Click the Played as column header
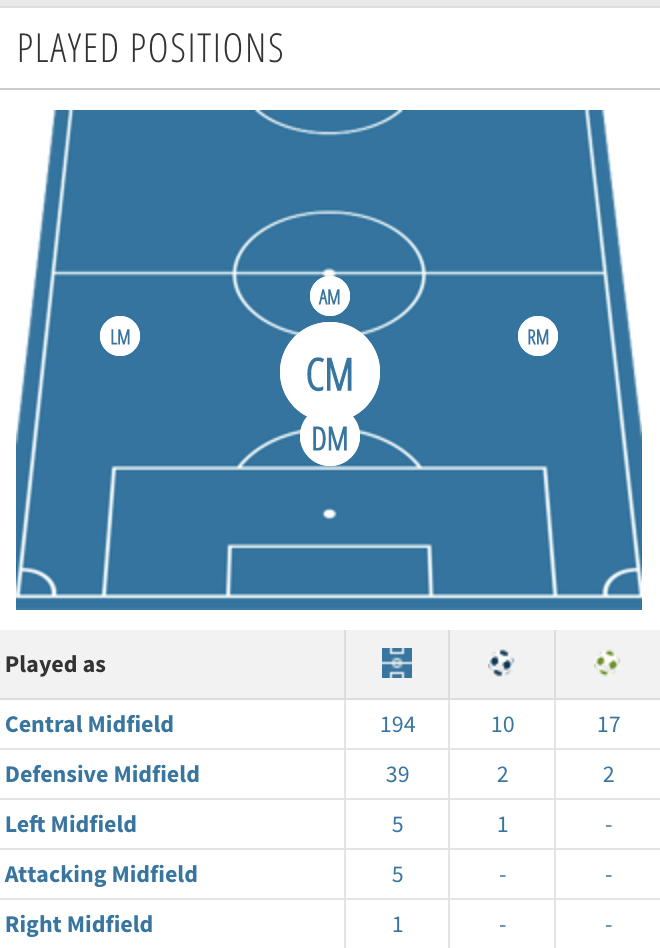 56,664
